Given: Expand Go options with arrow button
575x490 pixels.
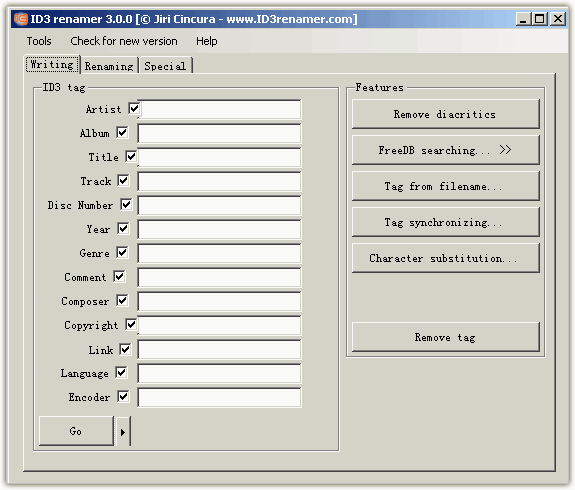Looking at the screenshot, I should tap(123, 432).
